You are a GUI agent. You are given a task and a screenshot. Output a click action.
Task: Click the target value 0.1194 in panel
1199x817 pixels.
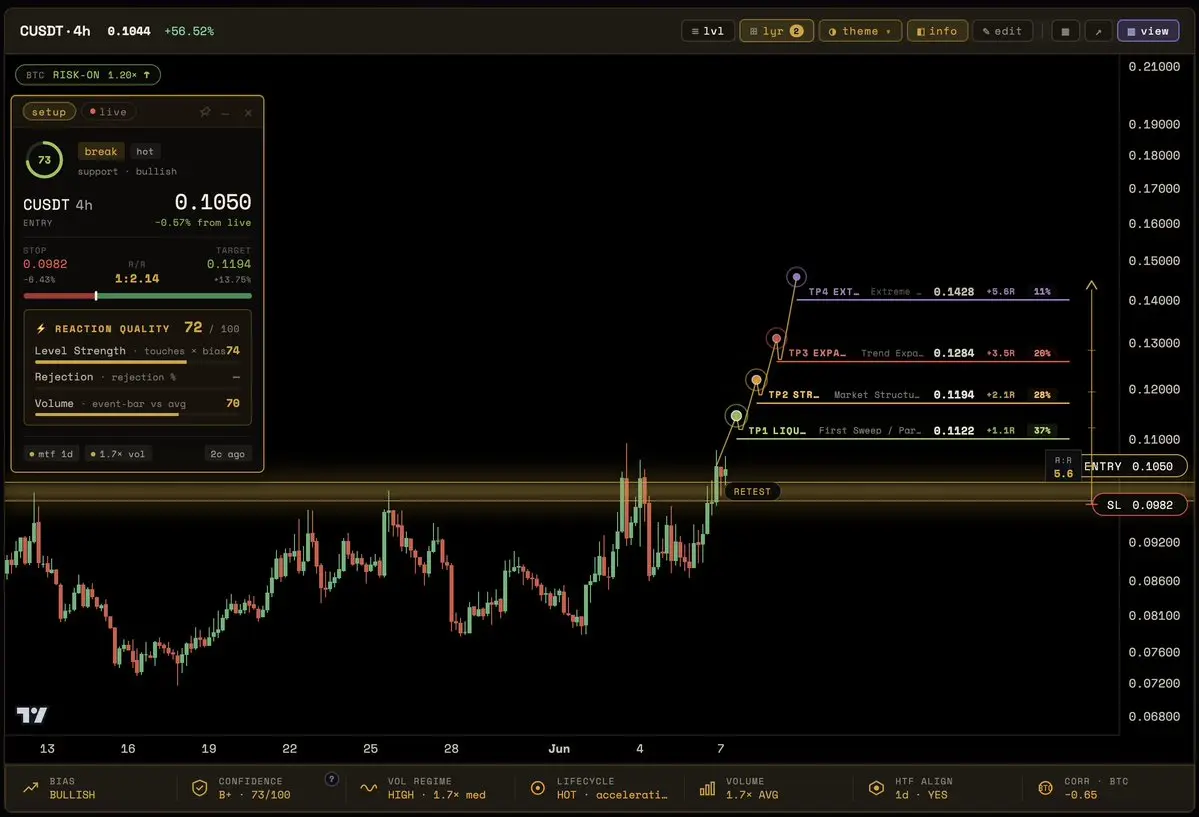229,264
